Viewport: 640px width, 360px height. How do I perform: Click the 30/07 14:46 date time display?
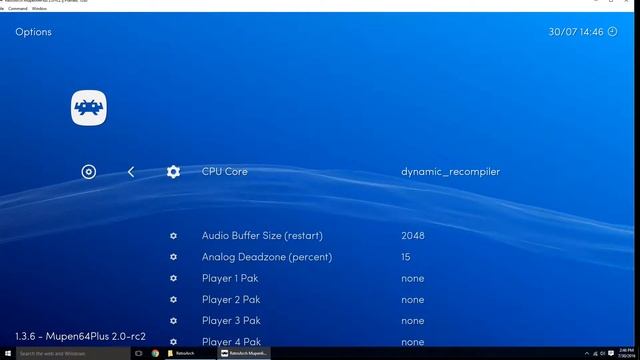point(576,32)
